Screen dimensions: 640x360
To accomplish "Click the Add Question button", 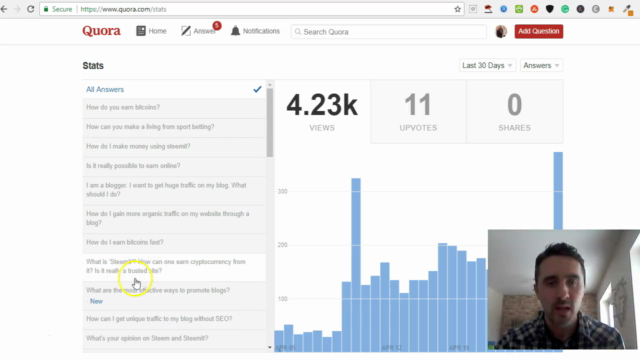I will click(539, 31).
